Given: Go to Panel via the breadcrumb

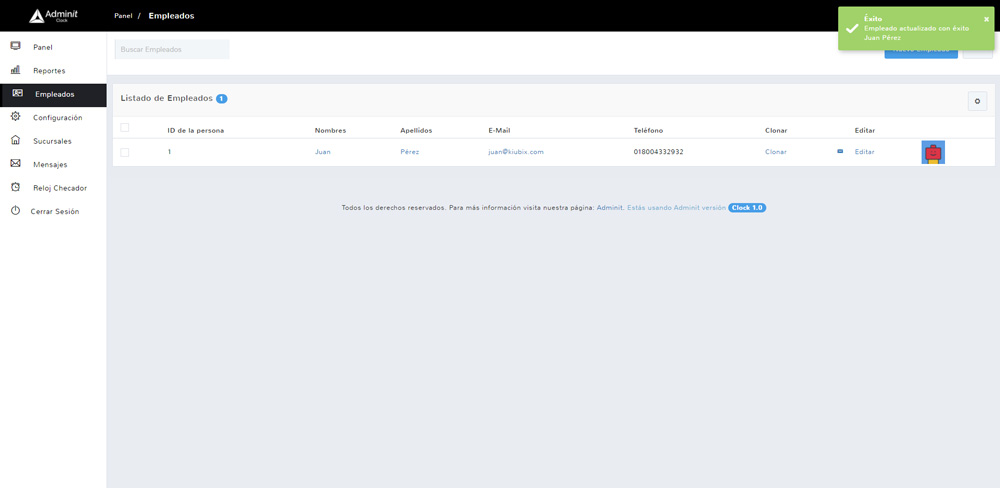Looking at the screenshot, I should click(123, 16).
